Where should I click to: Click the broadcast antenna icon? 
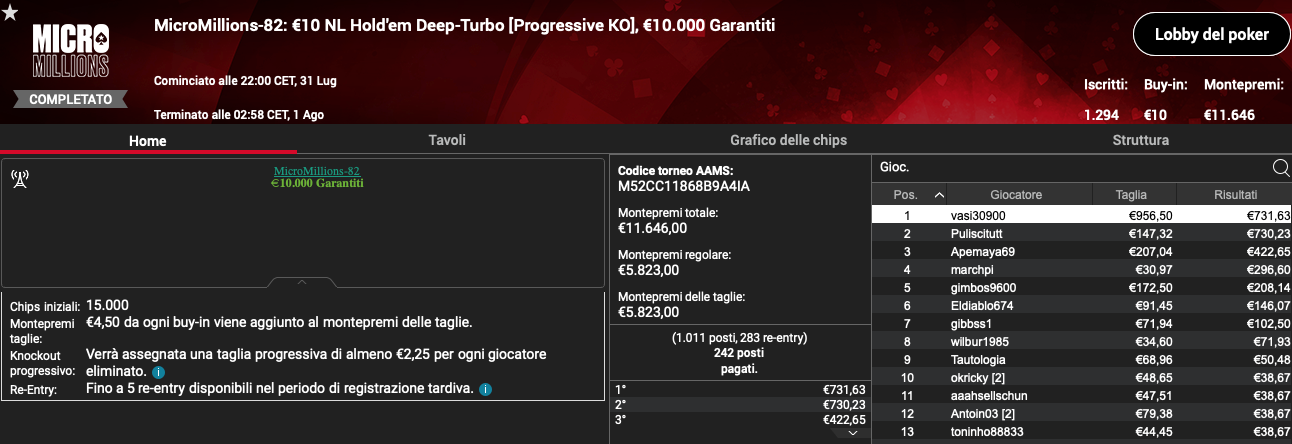pyautogui.click(x=19, y=179)
